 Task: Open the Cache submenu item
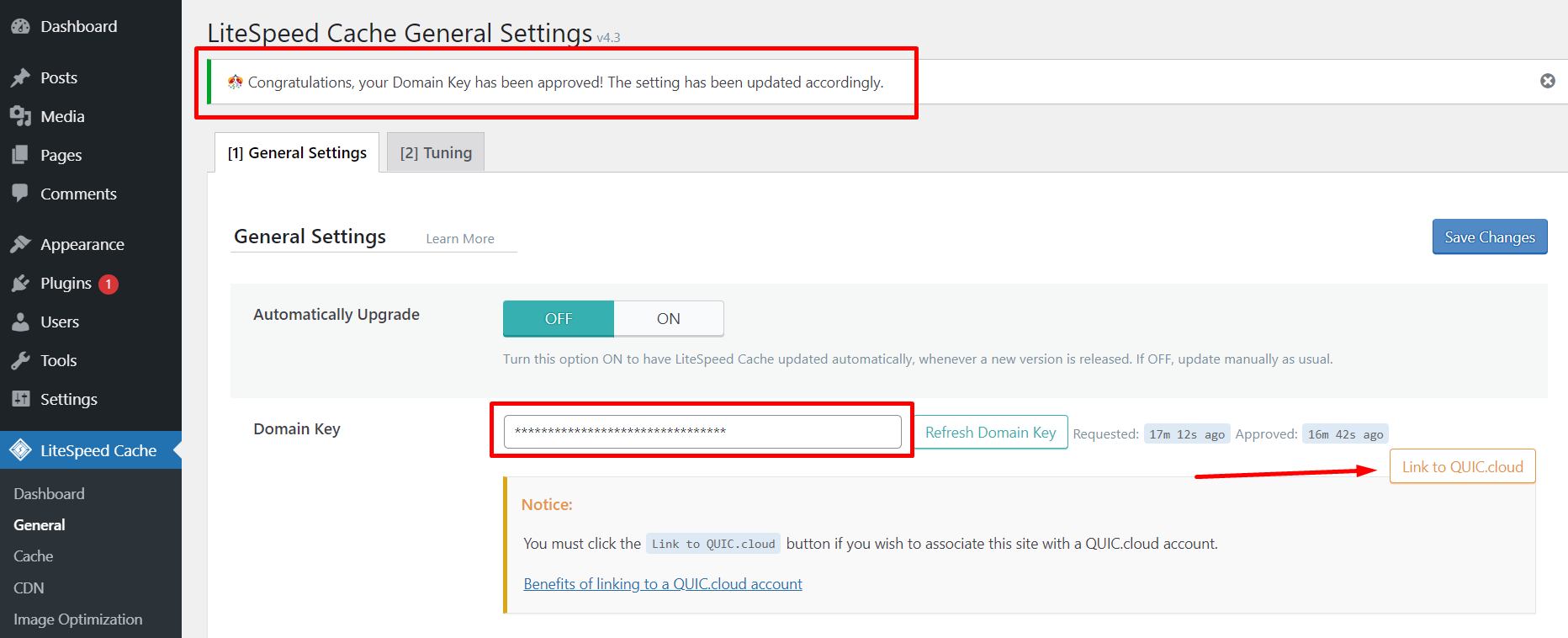(34, 556)
